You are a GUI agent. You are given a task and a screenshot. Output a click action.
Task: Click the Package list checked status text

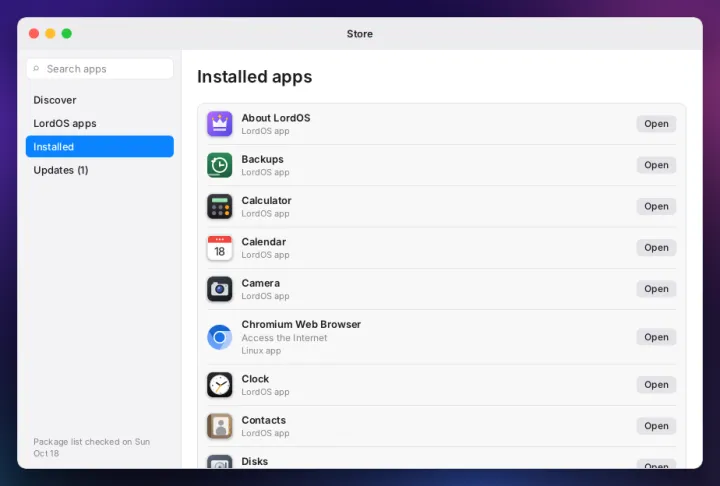pyautogui.click(x=91, y=447)
